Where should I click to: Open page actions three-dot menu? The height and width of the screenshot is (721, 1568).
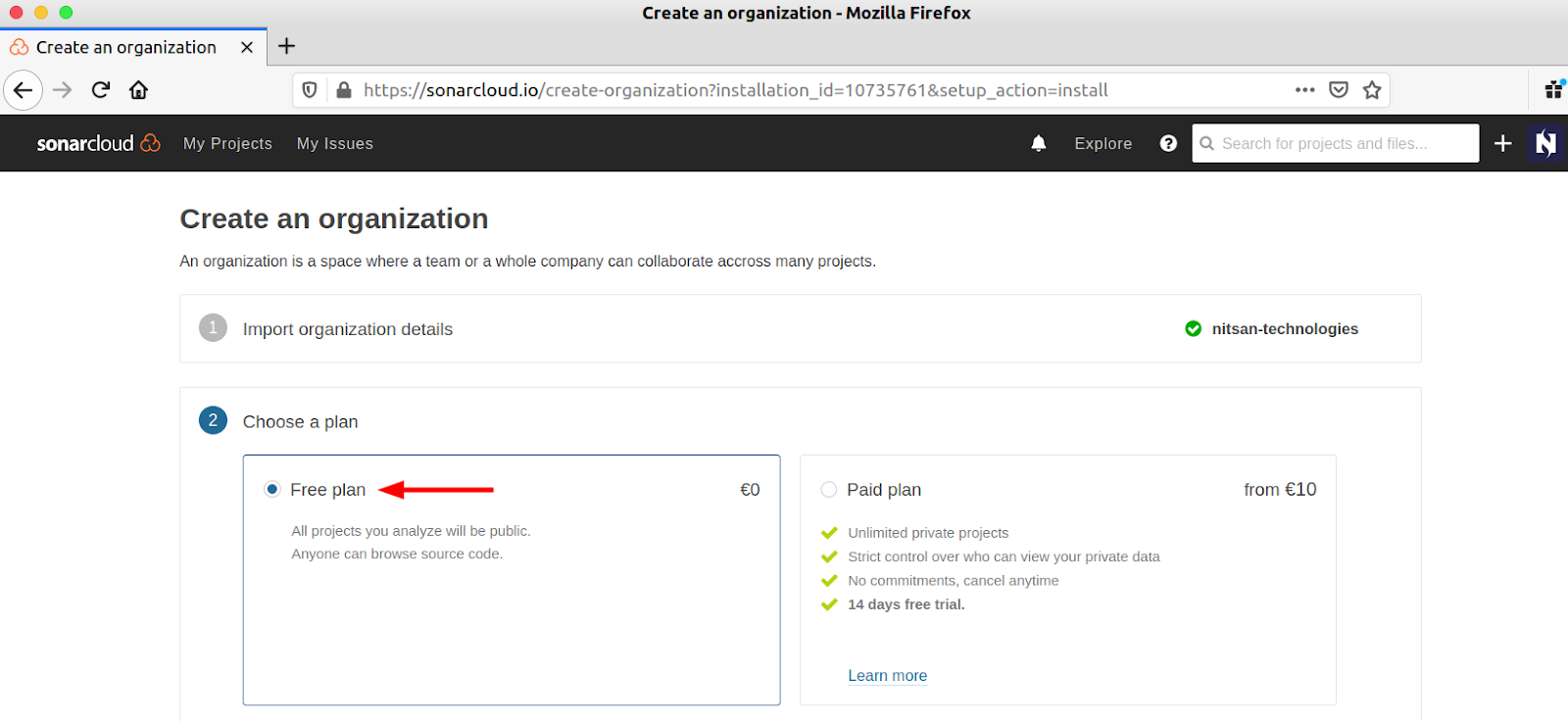pos(1304,90)
